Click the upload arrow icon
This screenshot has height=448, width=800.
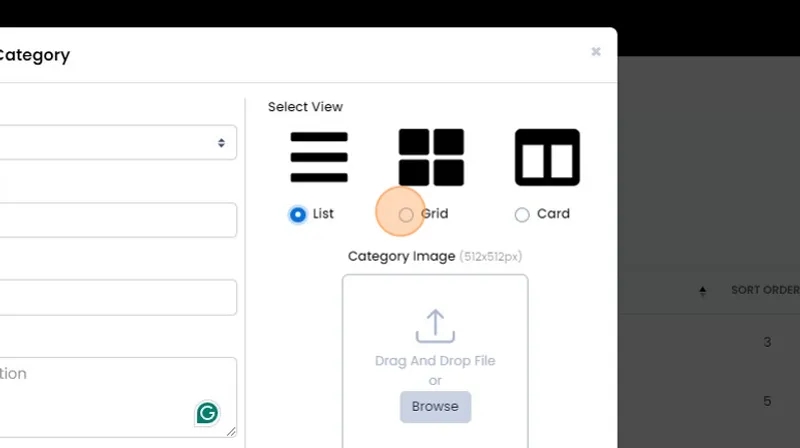[x=435, y=326]
